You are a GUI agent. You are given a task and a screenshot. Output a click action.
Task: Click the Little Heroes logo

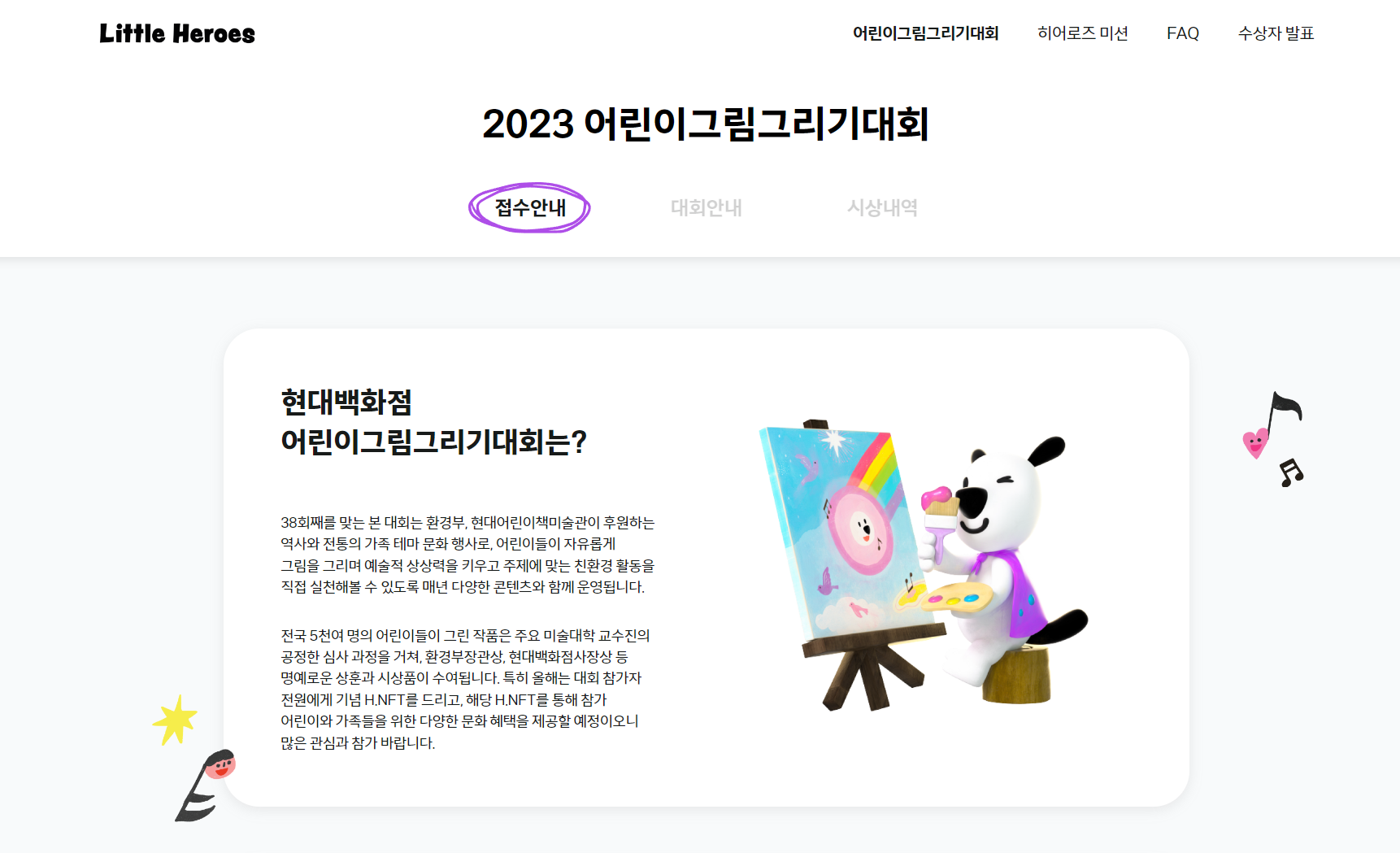click(177, 33)
